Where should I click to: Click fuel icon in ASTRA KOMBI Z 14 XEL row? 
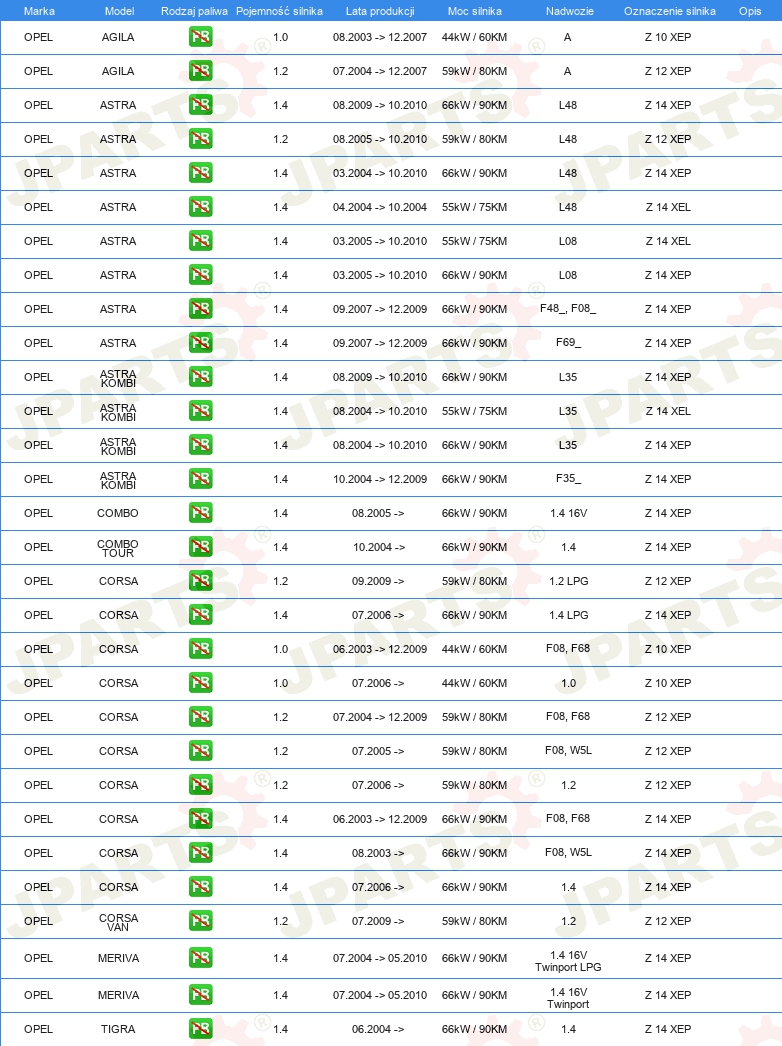coord(200,411)
